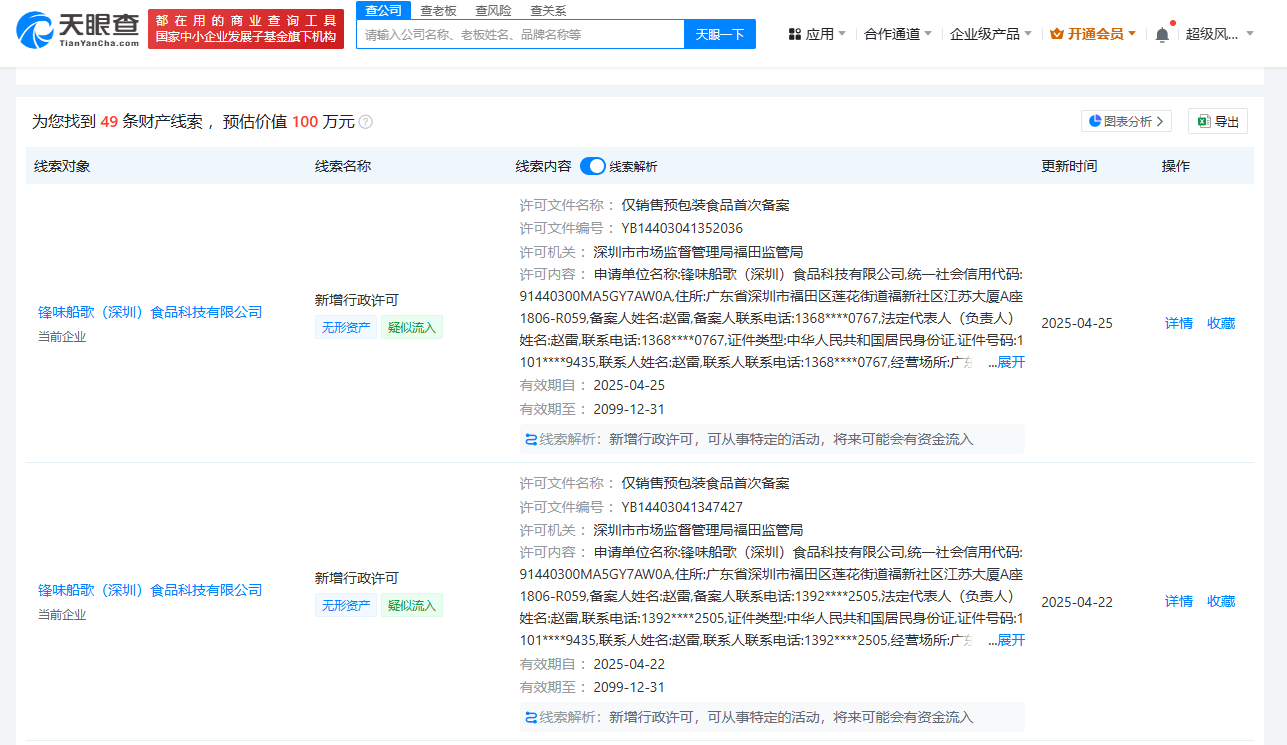Select the 查公司 tab
The width and height of the screenshot is (1287, 745).
383,10
